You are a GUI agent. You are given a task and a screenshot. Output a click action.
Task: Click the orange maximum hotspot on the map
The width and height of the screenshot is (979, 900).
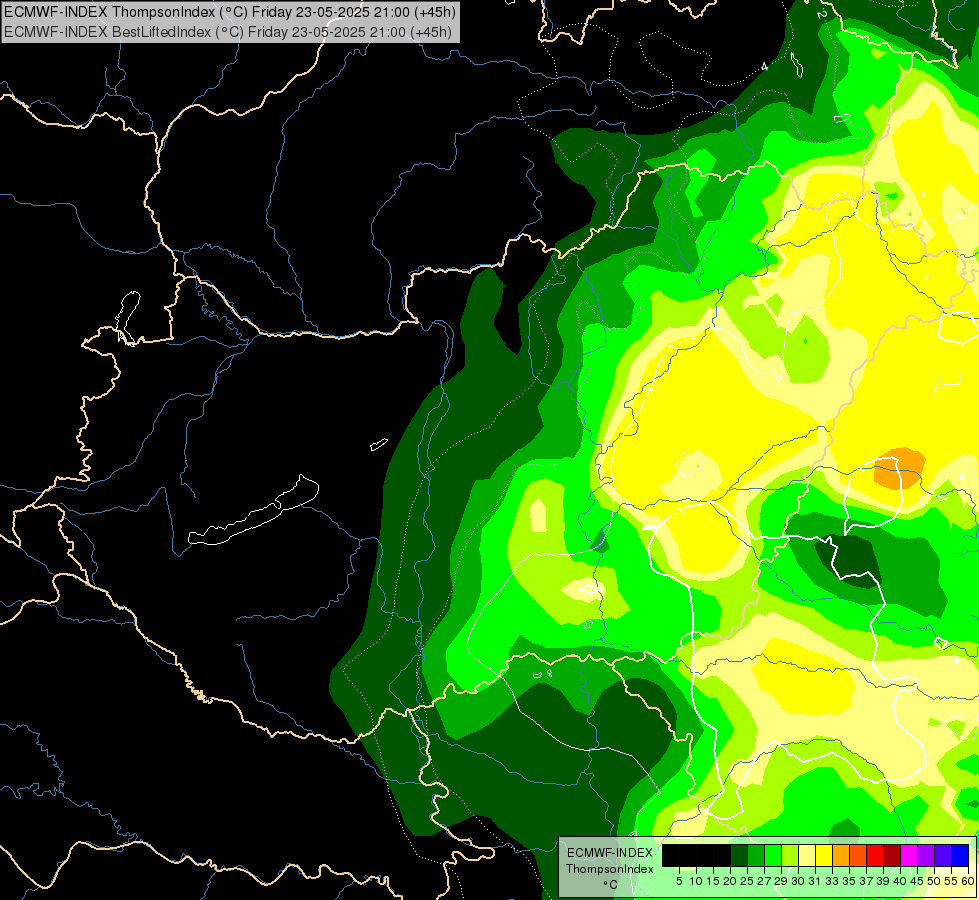click(x=899, y=468)
